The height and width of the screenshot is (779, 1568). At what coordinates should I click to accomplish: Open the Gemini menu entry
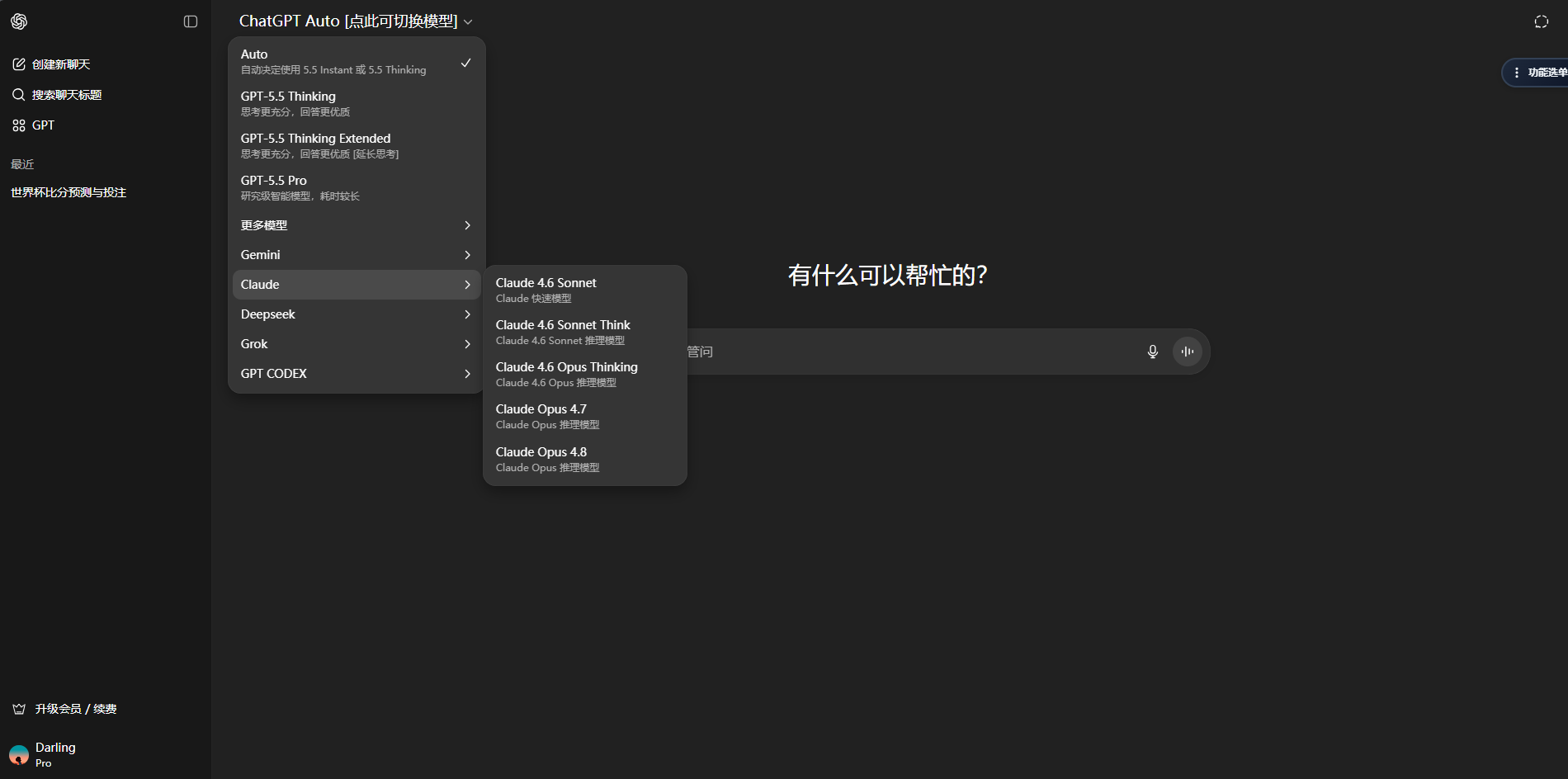357,255
